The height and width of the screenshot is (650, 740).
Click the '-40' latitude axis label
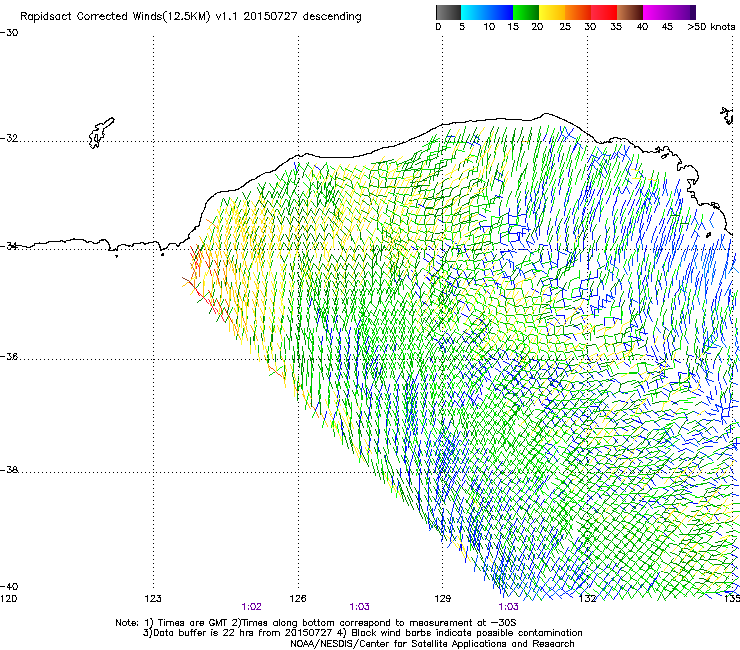click(x=9, y=587)
